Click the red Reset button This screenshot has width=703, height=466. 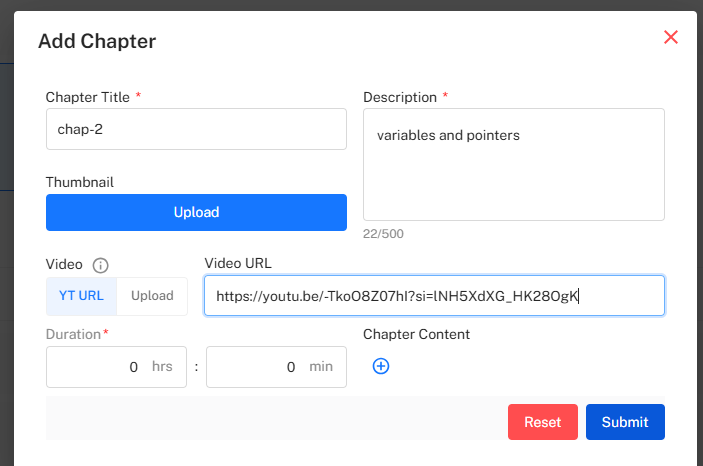point(542,422)
